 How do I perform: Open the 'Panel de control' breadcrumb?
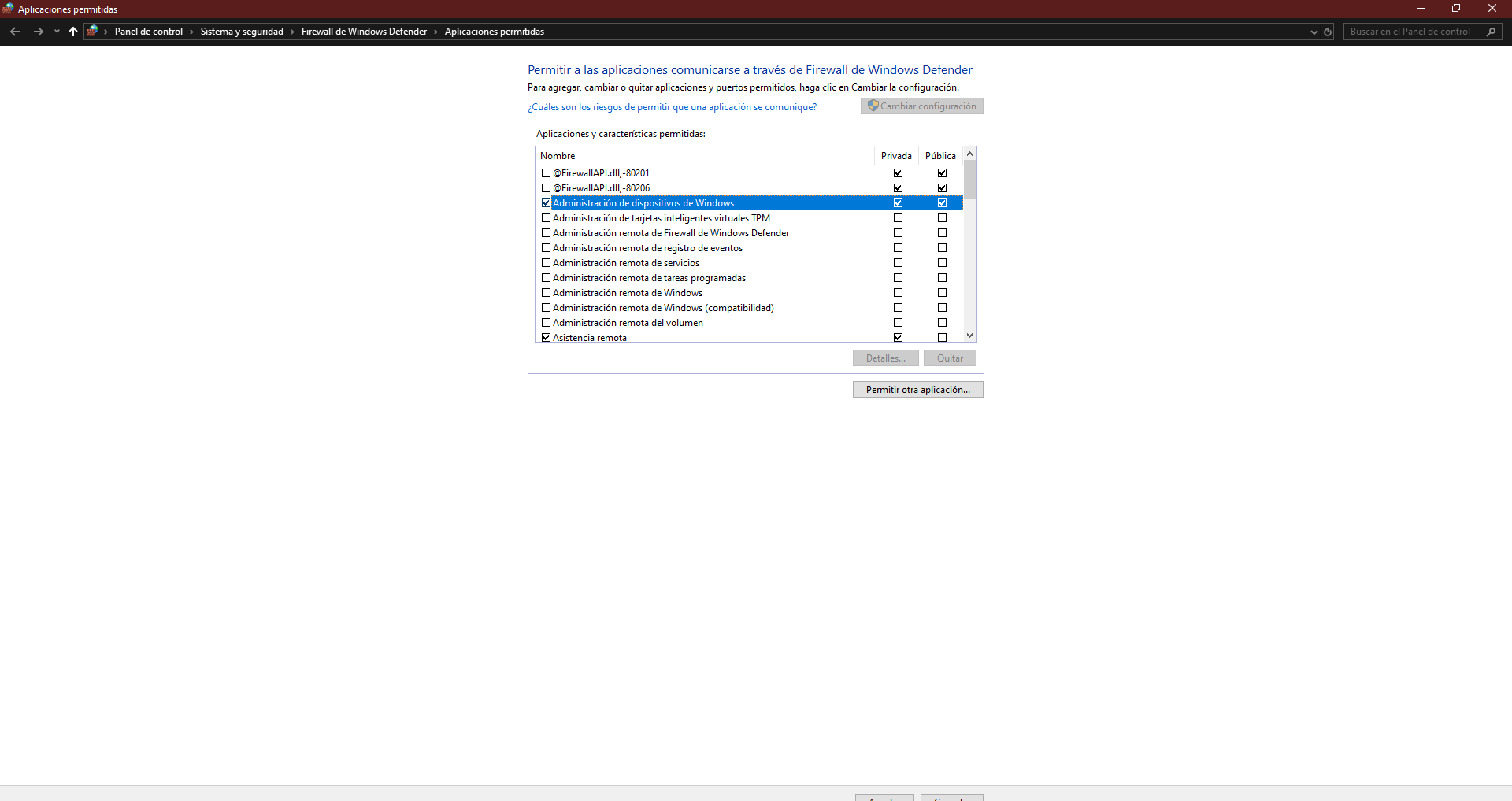point(149,32)
